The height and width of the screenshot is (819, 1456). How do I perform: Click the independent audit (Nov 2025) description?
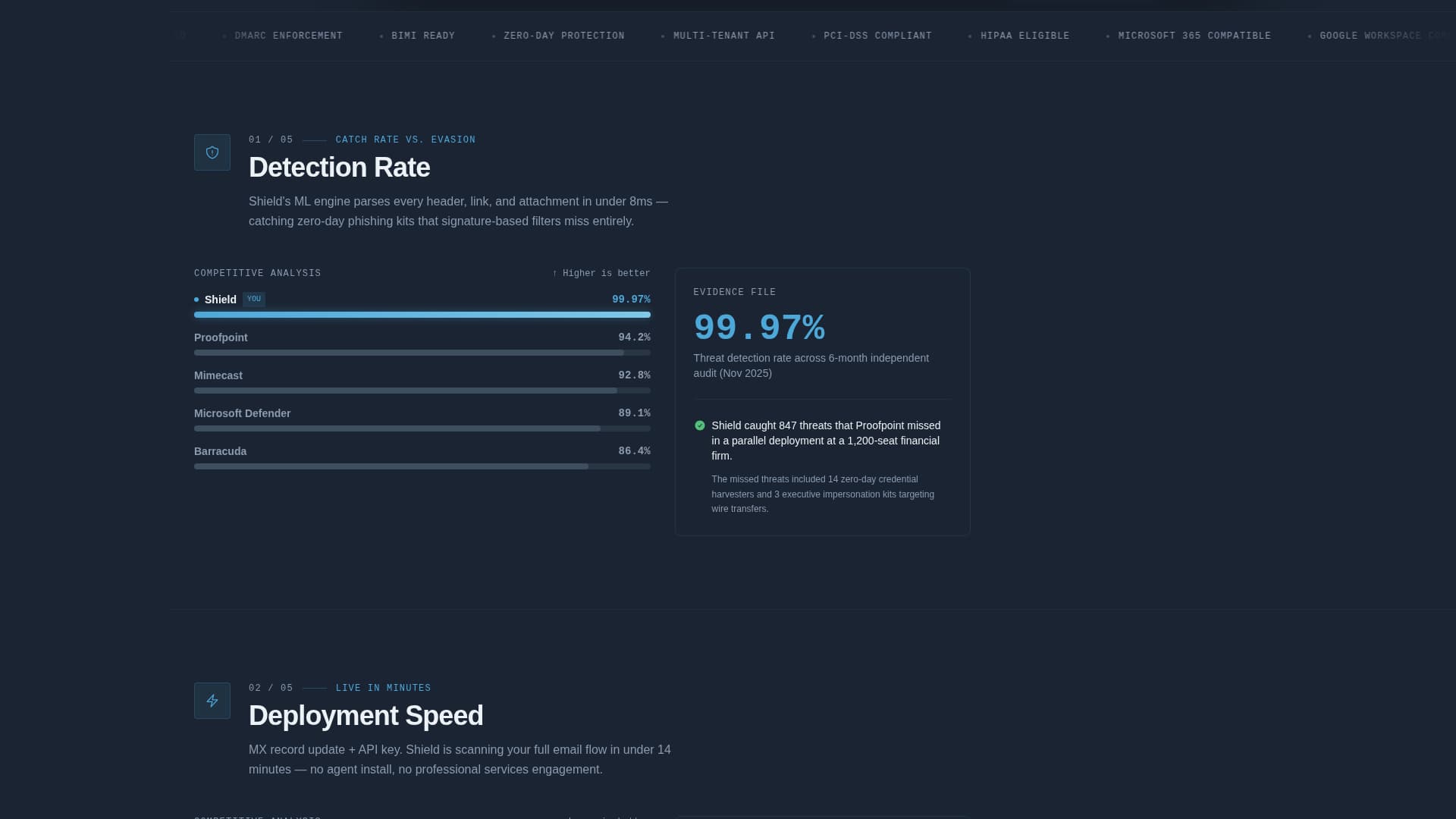(811, 366)
